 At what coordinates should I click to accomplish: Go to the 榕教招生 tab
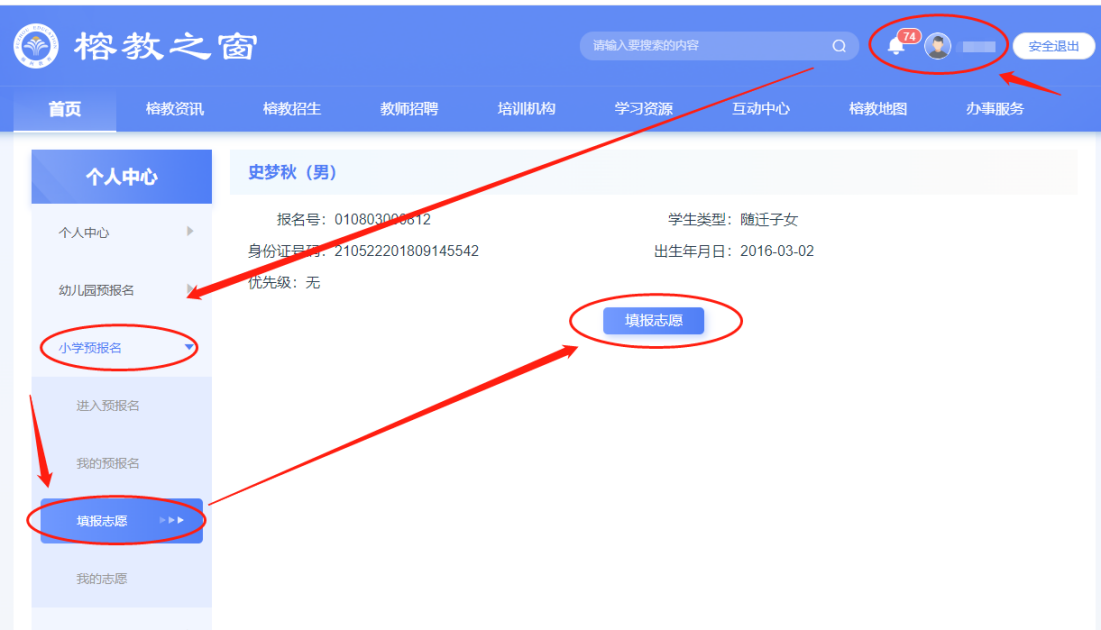(292, 109)
